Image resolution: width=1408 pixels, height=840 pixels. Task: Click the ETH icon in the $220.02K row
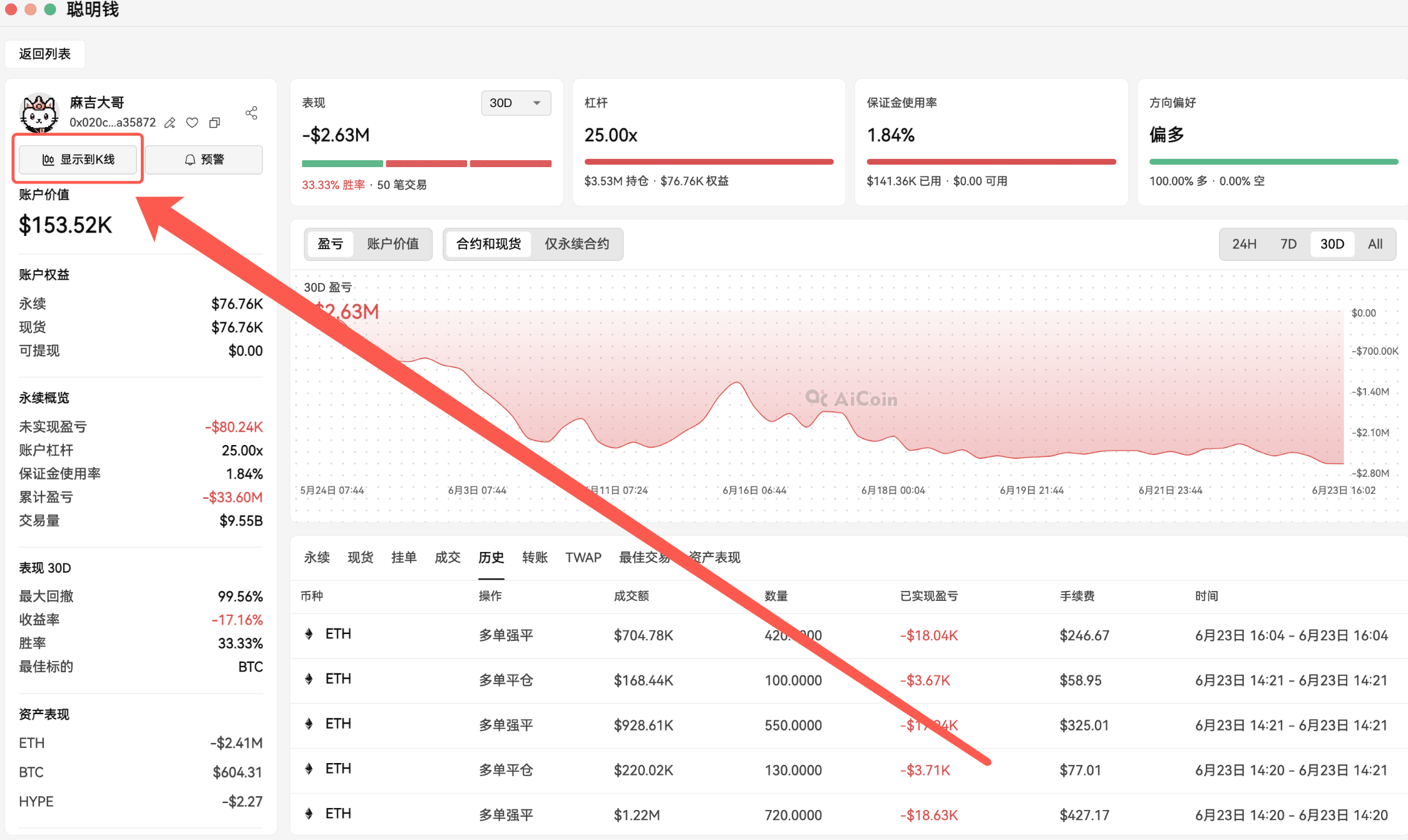[309, 769]
